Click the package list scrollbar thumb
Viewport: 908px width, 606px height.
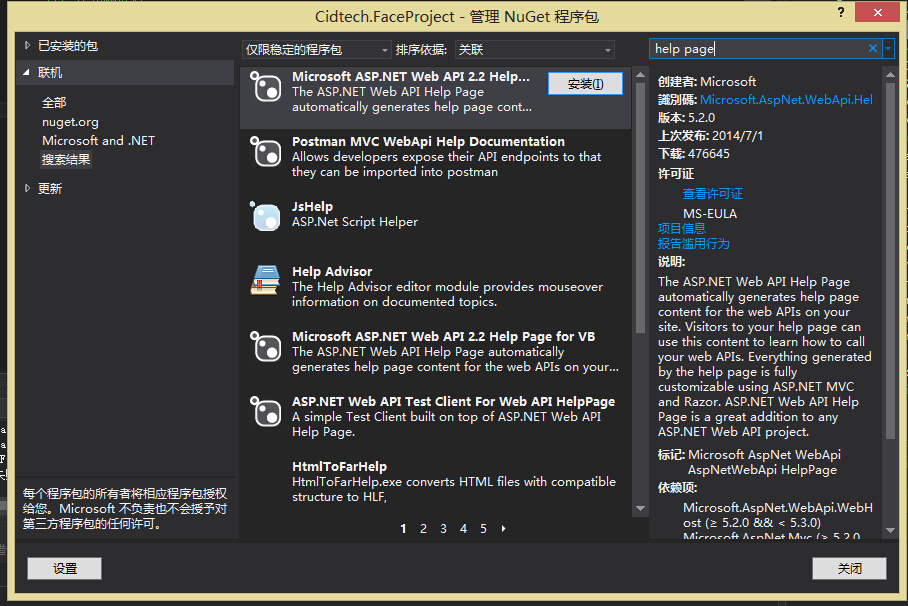coord(640,208)
